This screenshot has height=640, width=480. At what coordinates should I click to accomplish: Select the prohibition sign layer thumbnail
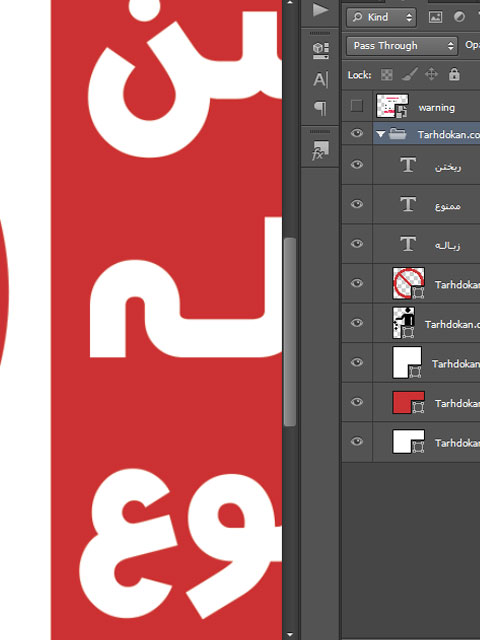tap(408, 283)
